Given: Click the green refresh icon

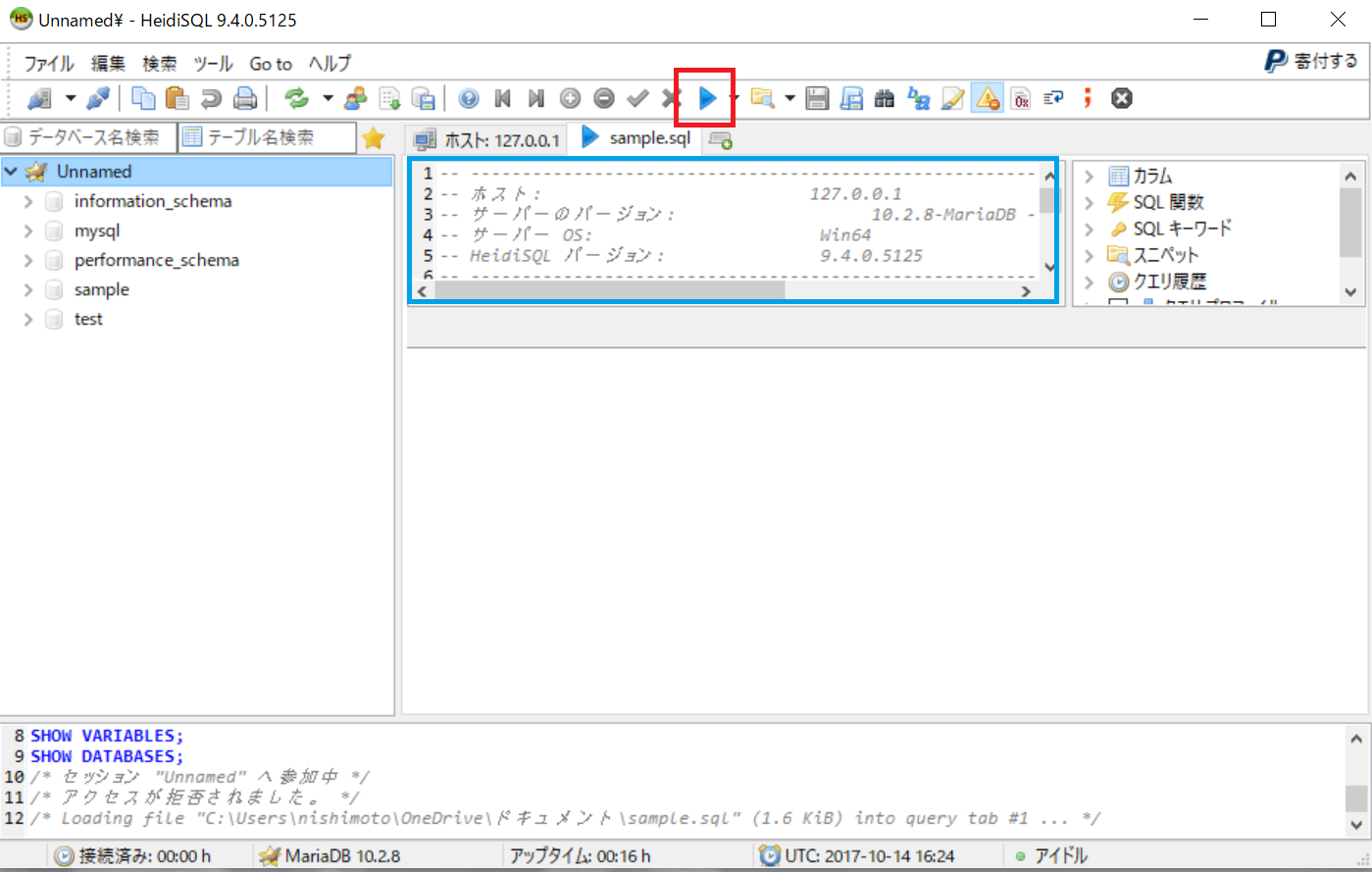Looking at the screenshot, I should [296, 98].
